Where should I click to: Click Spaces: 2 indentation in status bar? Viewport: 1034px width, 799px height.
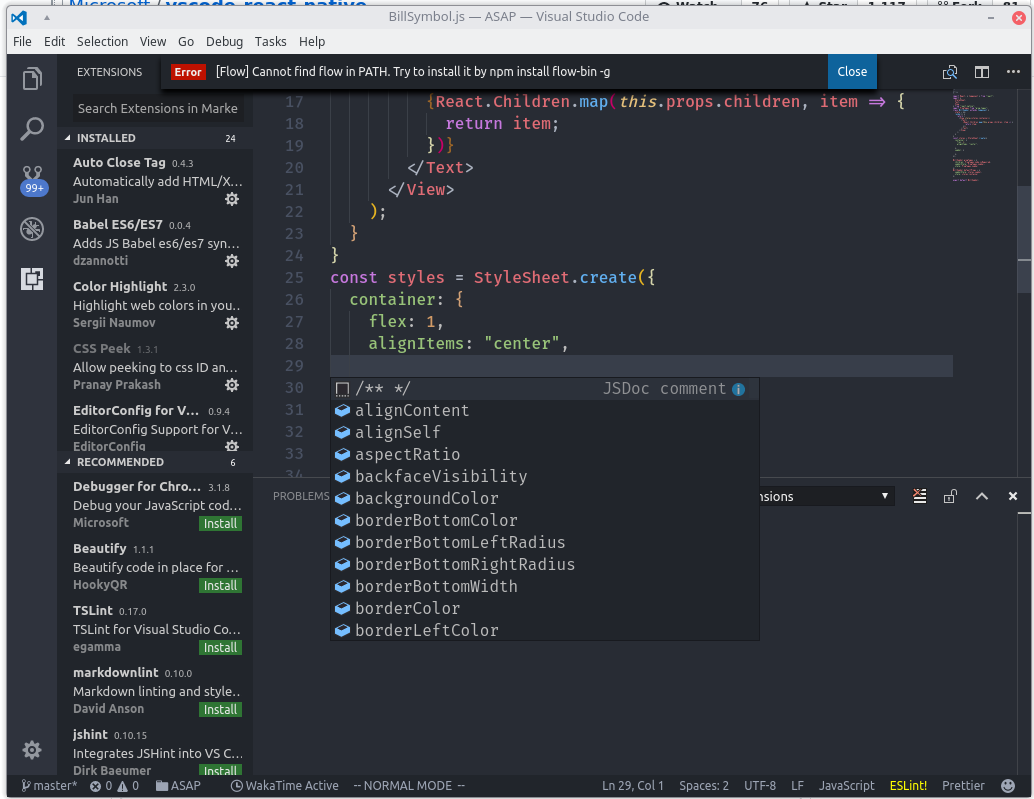point(704,785)
